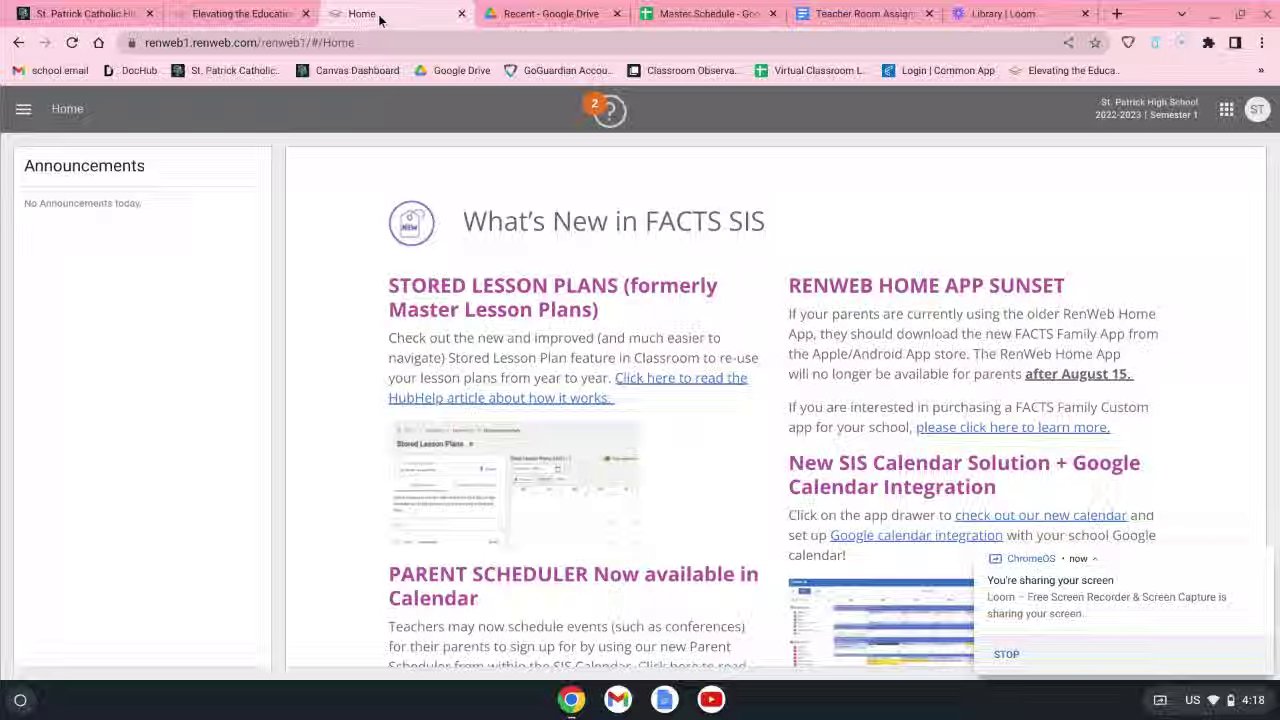Open the SIS calendar screenshot thumbnail
1280x720 pixels.
tap(880, 622)
